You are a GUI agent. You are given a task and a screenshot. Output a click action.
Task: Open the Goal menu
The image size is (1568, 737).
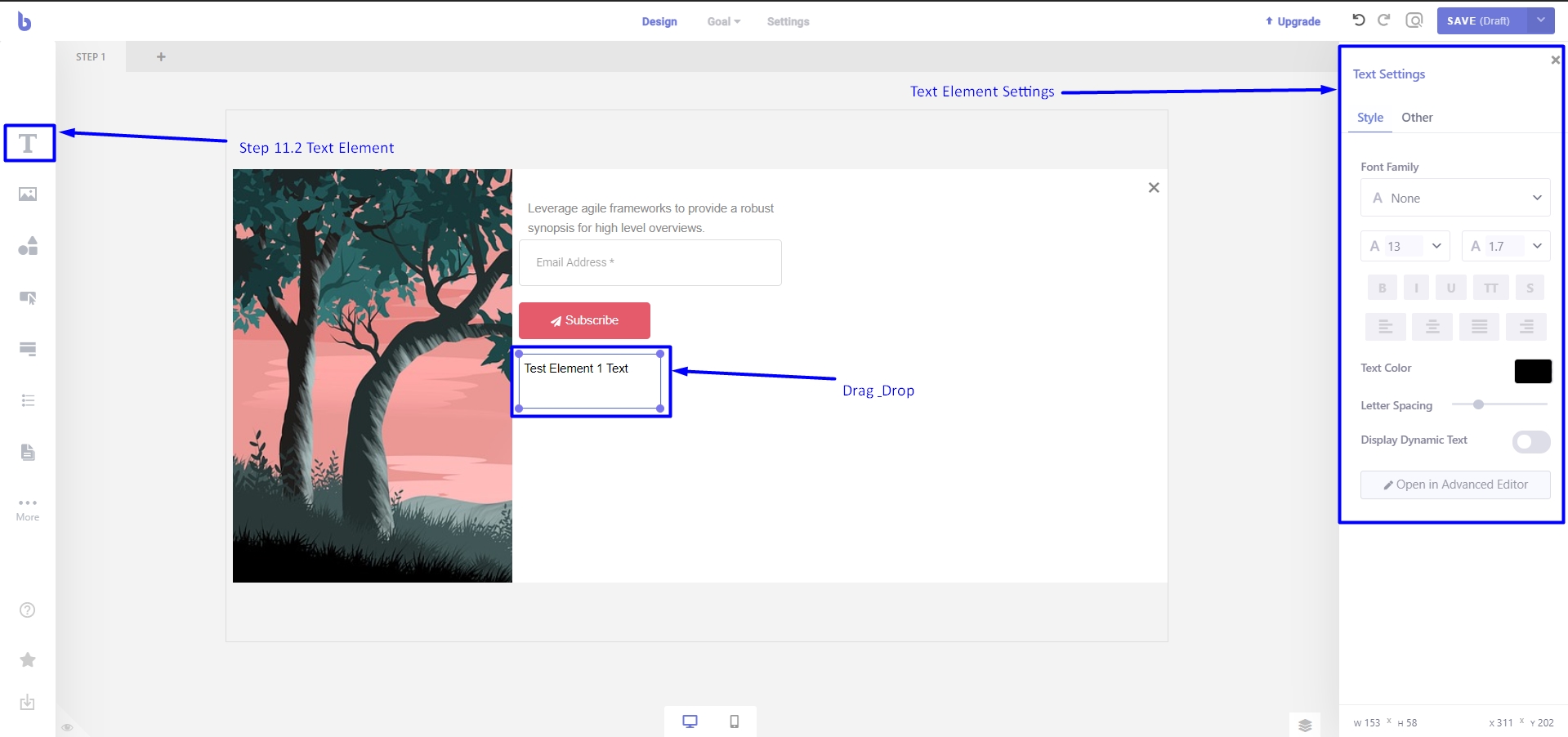click(x=724, y=21)
